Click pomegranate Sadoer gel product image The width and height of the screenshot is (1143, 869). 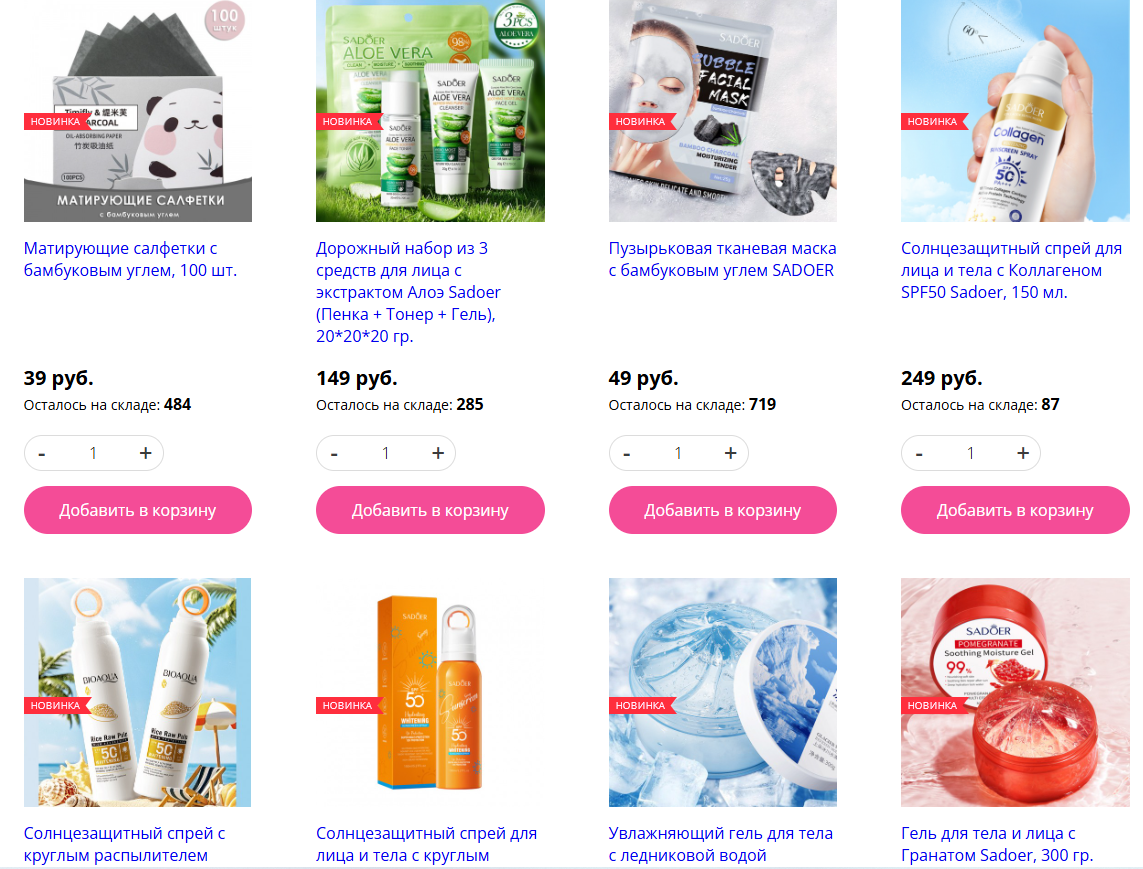[1015, 693]
